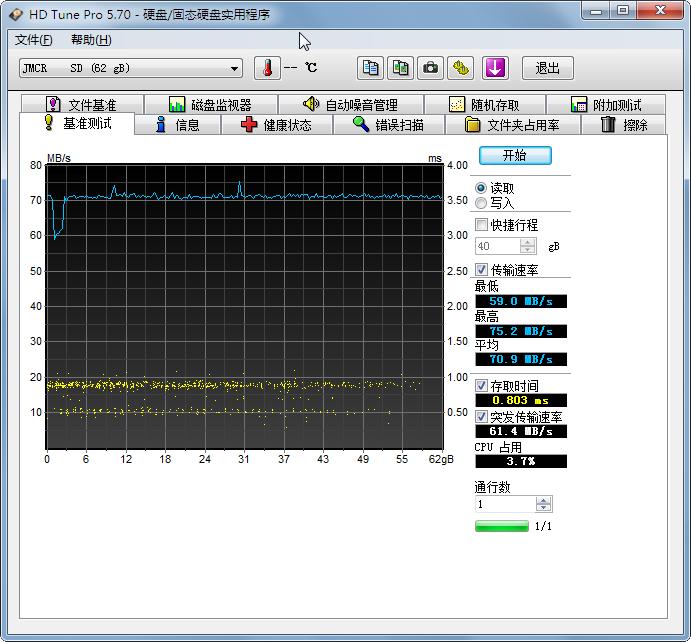Open the 文件(F) menu

(x=33, y=40)
